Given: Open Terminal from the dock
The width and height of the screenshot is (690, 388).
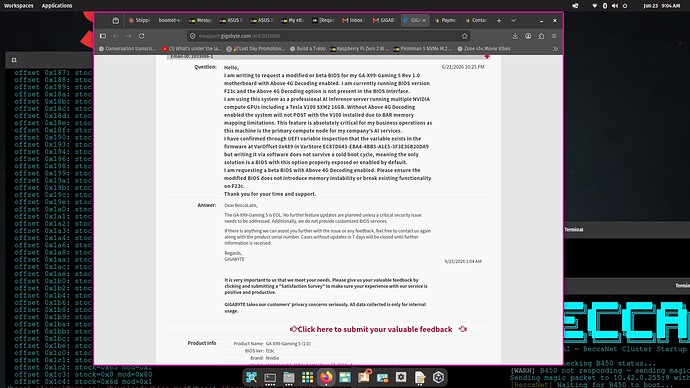Looking at the screenshot, I should [270, 377].
